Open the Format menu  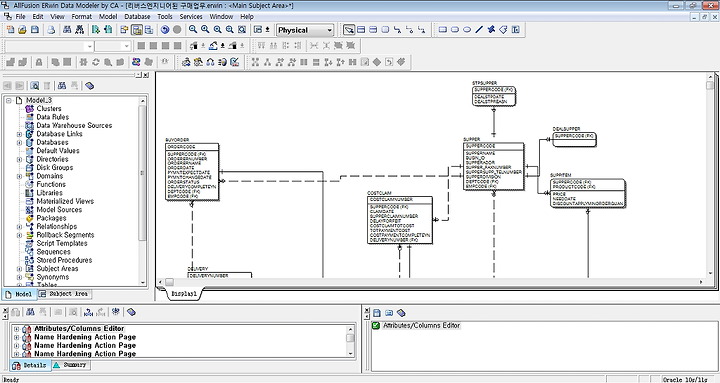pos(81,17)
